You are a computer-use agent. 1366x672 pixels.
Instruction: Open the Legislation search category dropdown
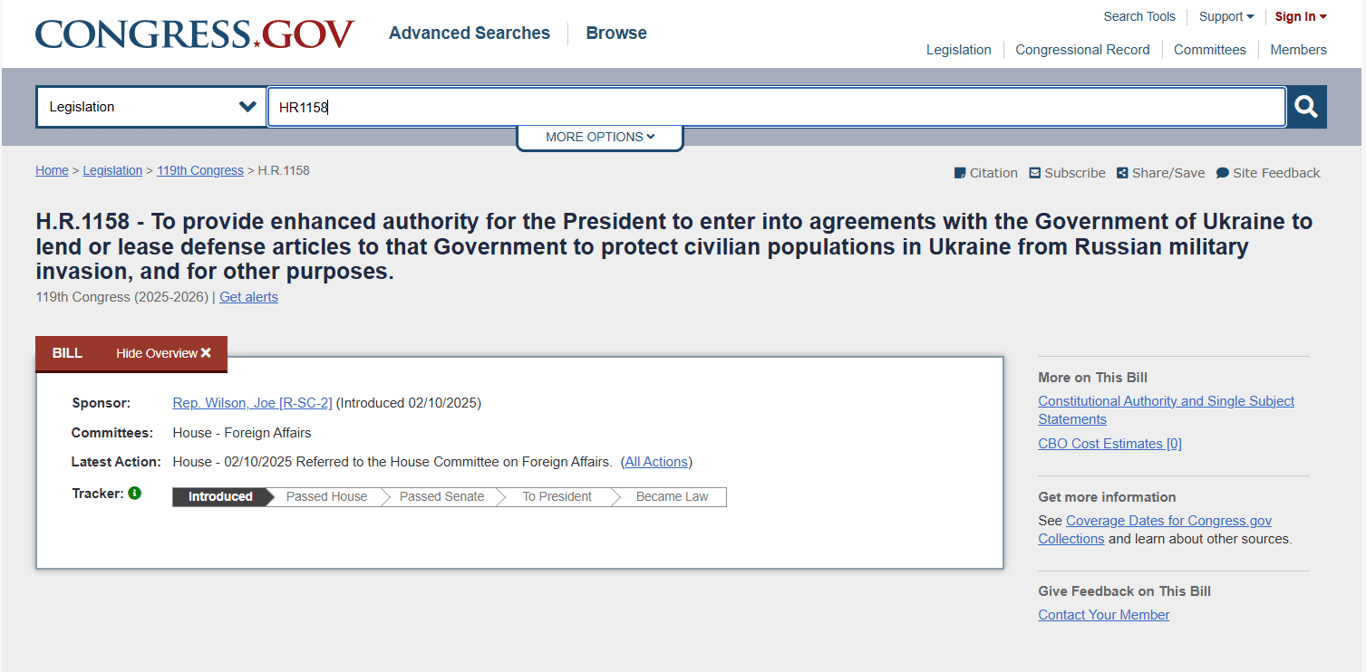coord(151,107)
